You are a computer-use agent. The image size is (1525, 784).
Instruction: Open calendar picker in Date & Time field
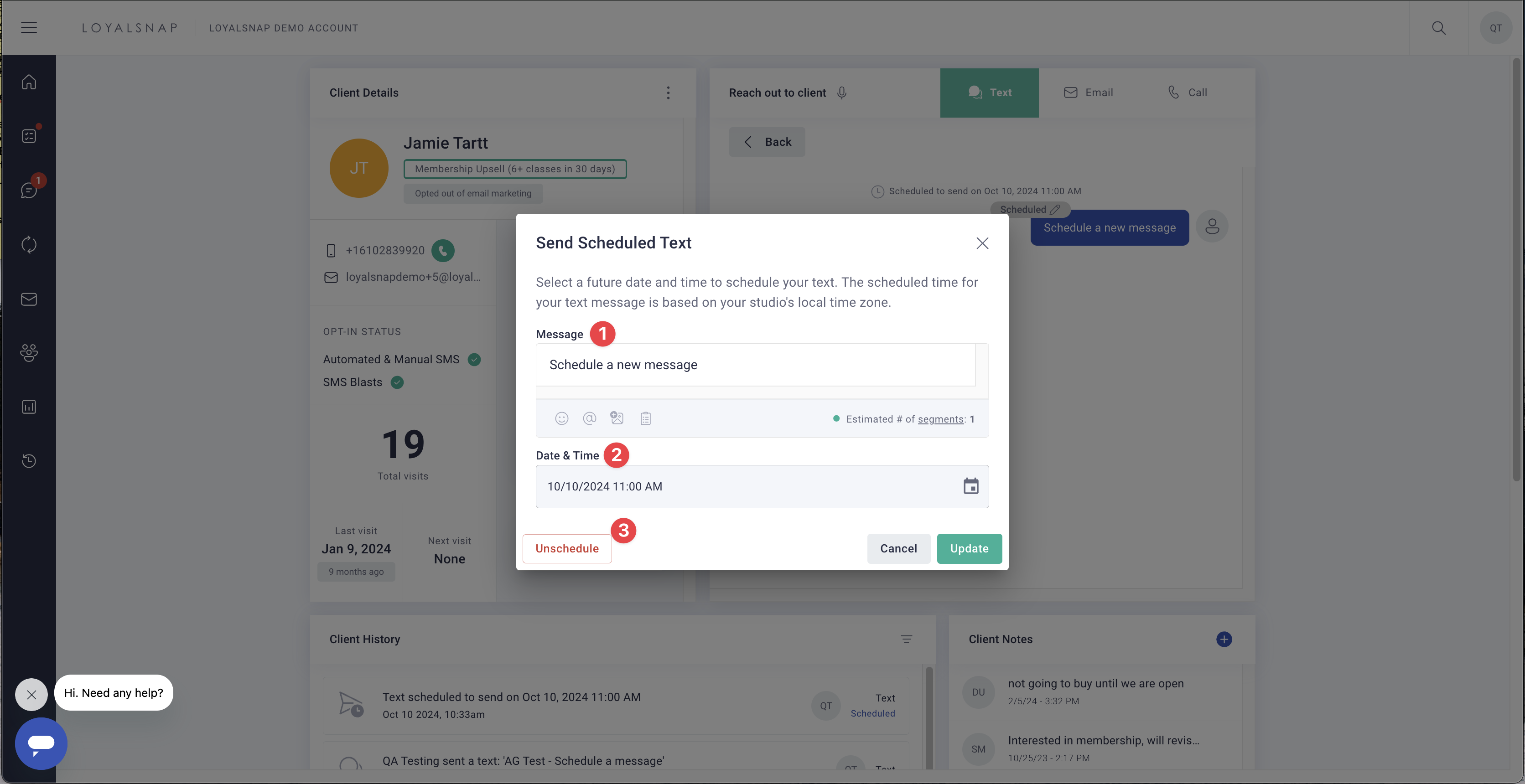[x=970, y=486]
